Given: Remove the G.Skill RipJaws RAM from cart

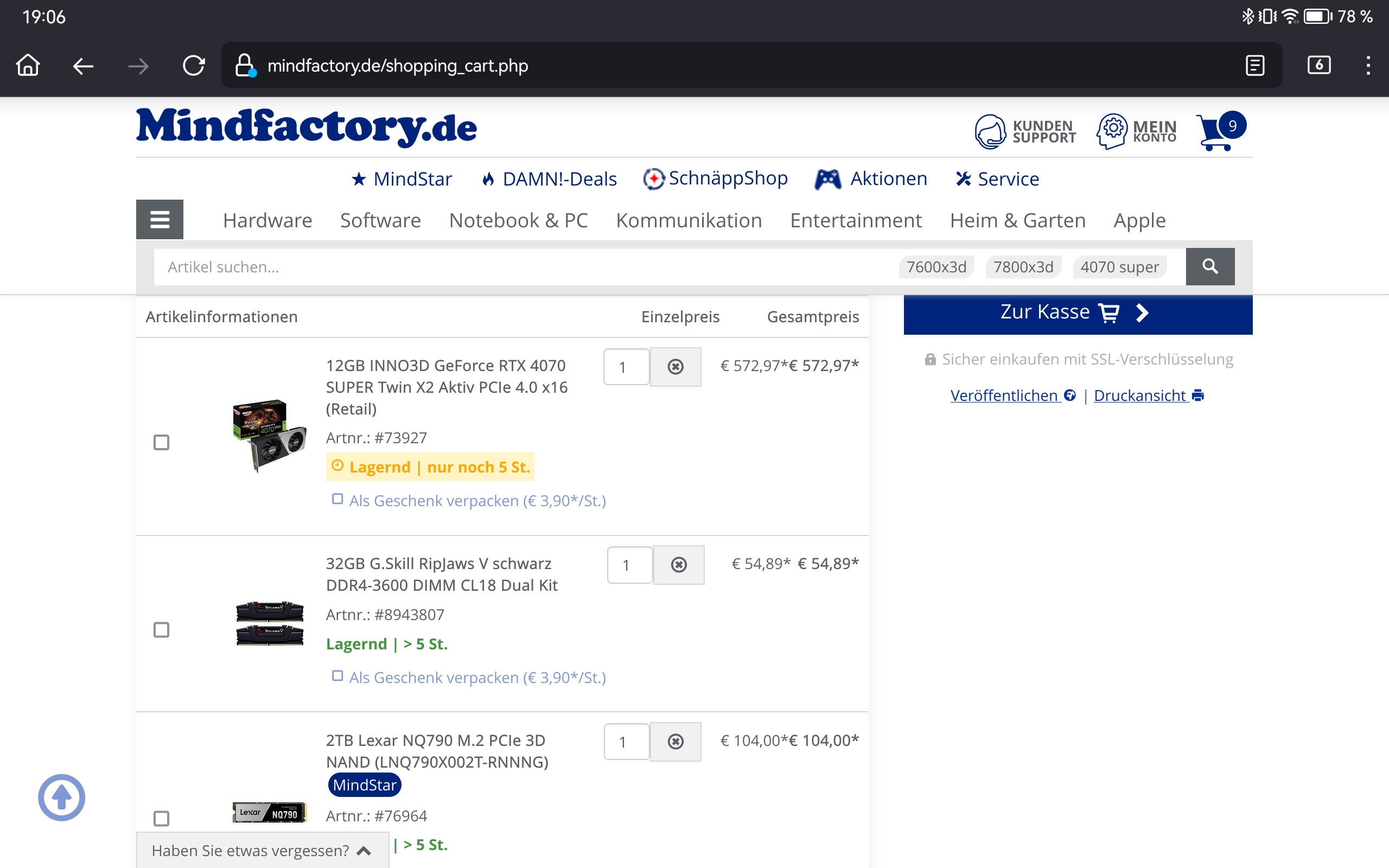Looking at the screenshot, I should [x=678, y=565].
